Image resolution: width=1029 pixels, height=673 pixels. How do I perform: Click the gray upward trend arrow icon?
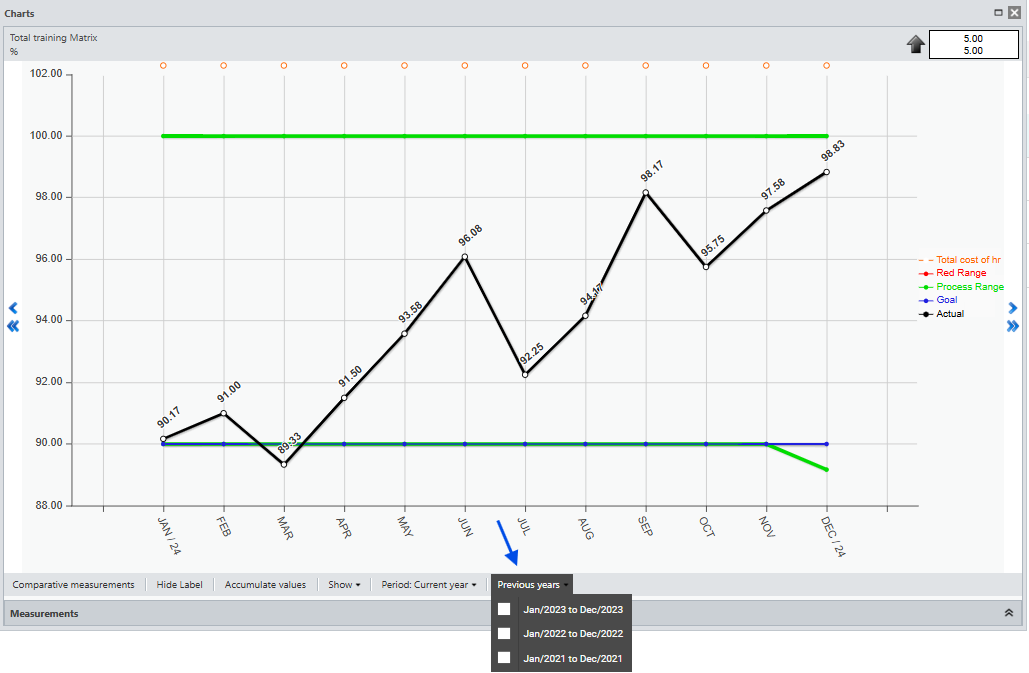915,44
